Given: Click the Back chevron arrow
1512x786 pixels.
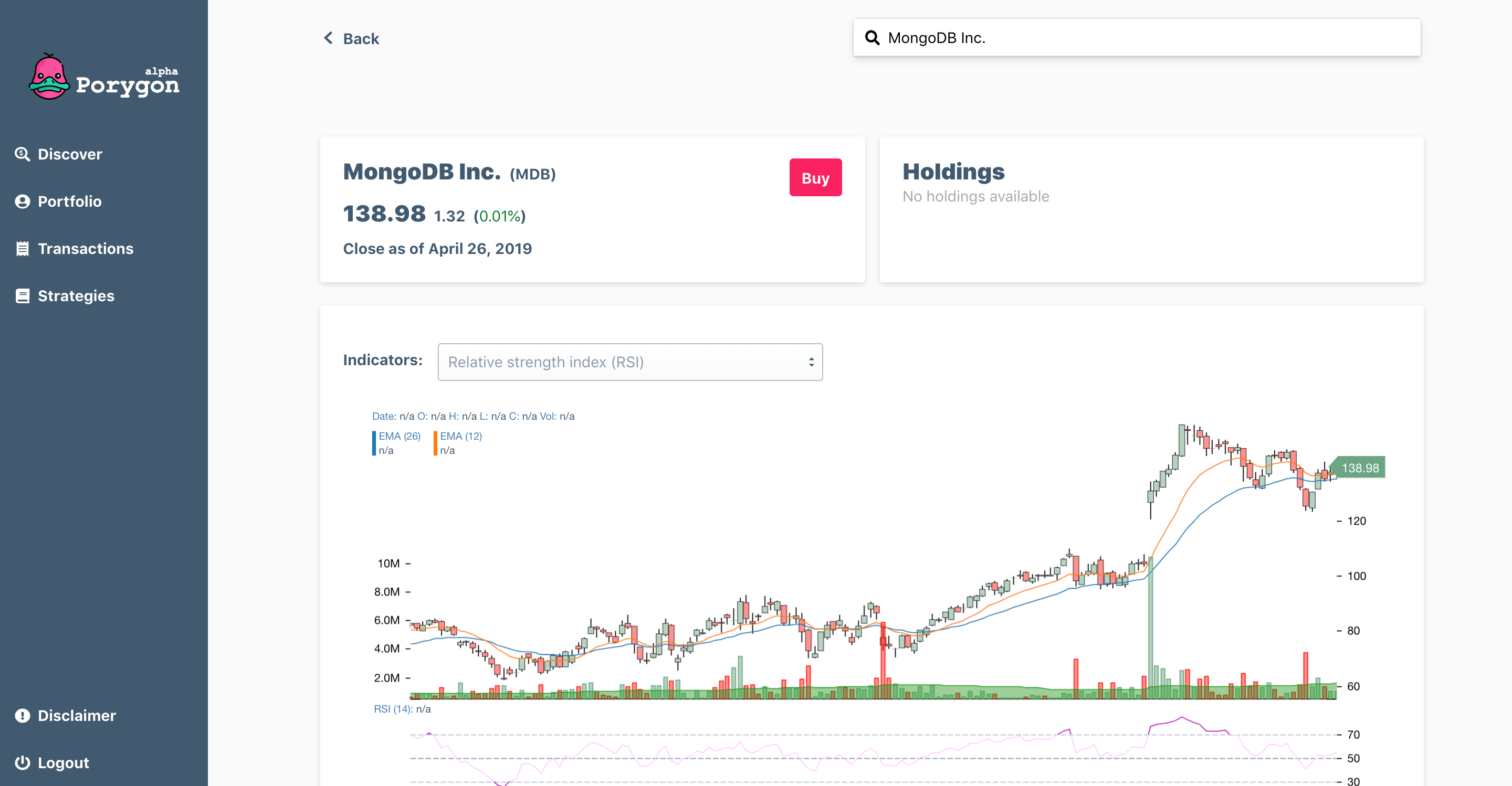Looking at the screenshot, I should click(329, 38).
